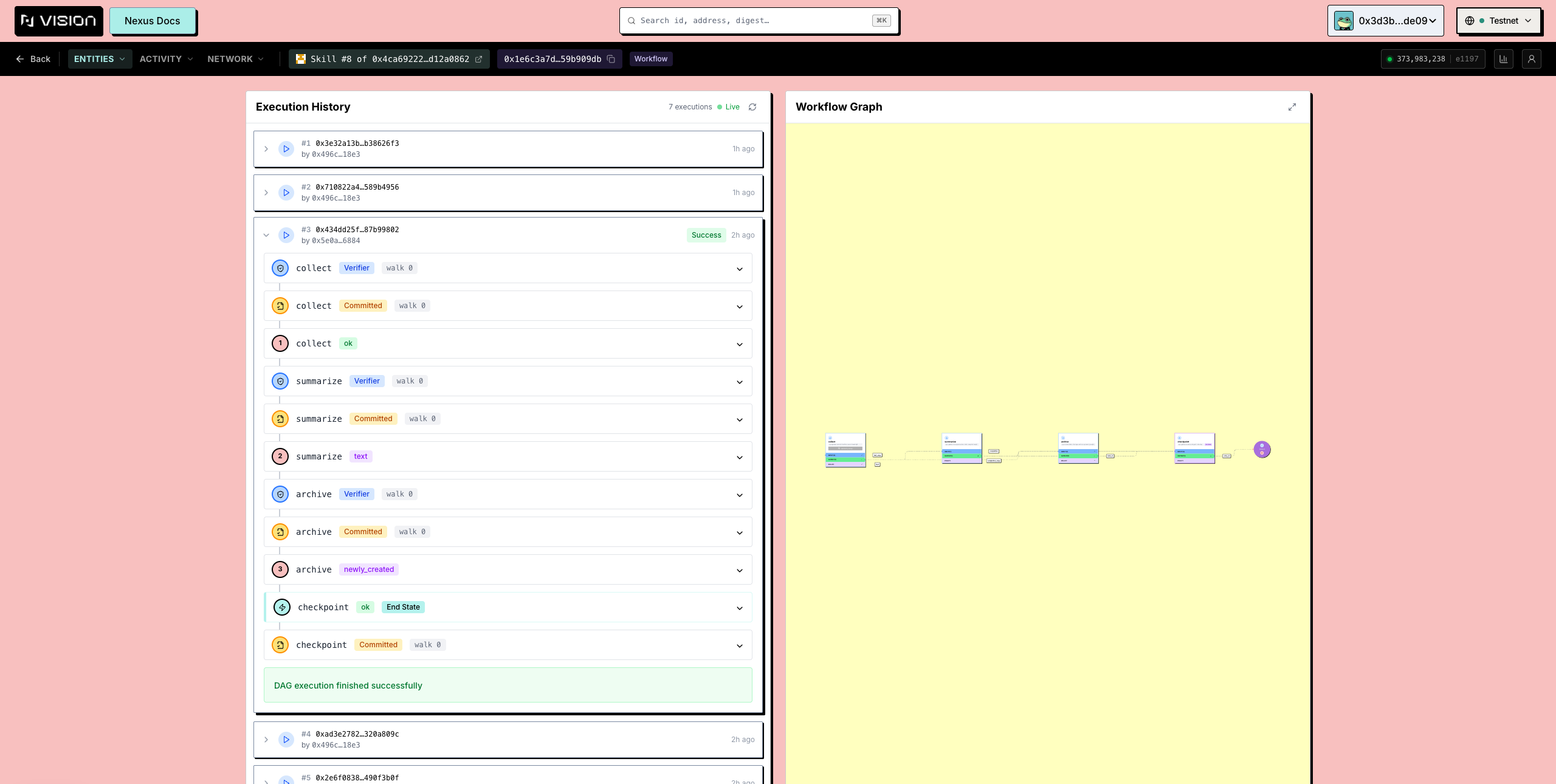
Task: Expand the checkpoint Committed step
Action: coord(740,645)
